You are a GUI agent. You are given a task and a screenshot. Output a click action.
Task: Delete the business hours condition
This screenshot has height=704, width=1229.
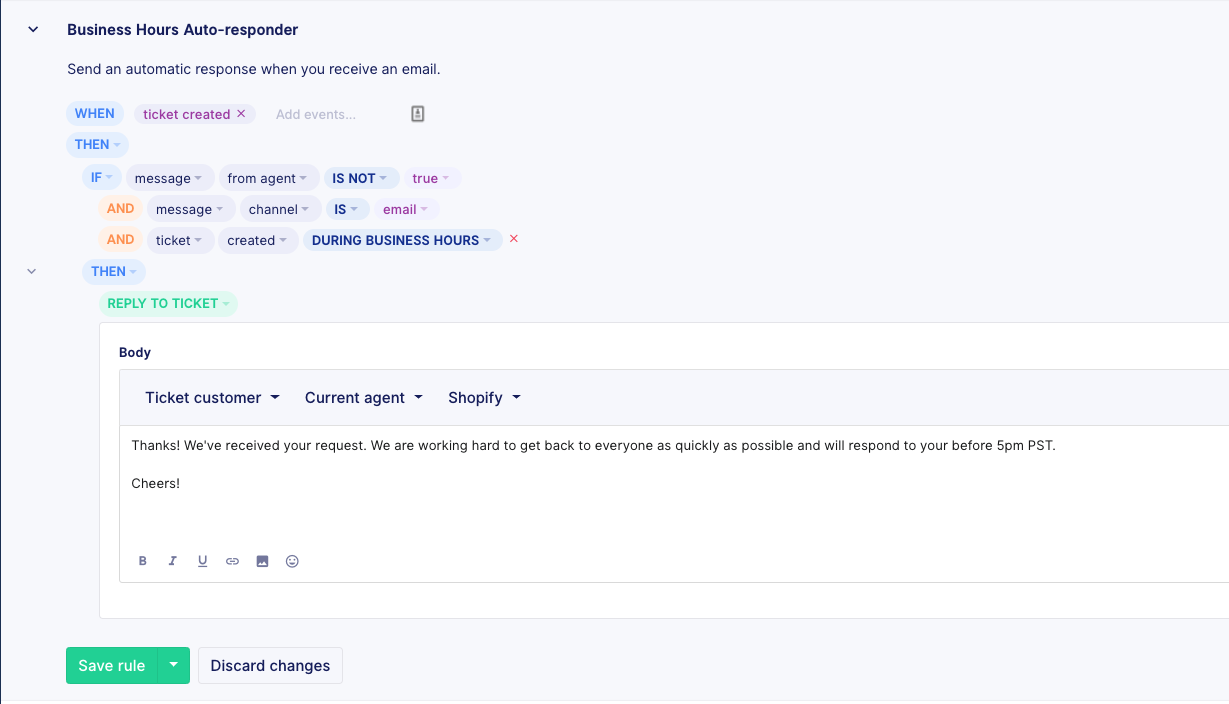click(514, 239)
